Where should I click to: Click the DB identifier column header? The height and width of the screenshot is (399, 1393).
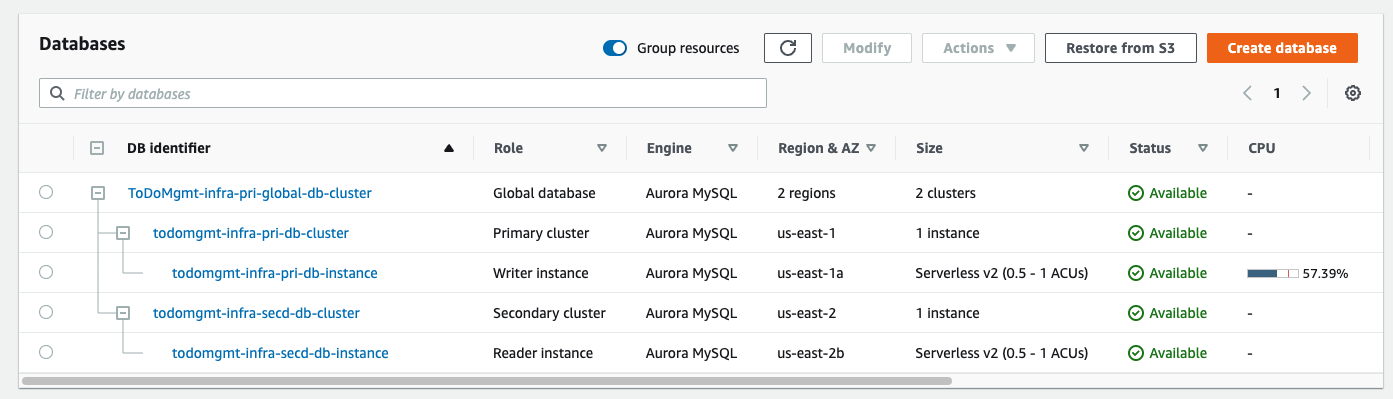[168, 148]
